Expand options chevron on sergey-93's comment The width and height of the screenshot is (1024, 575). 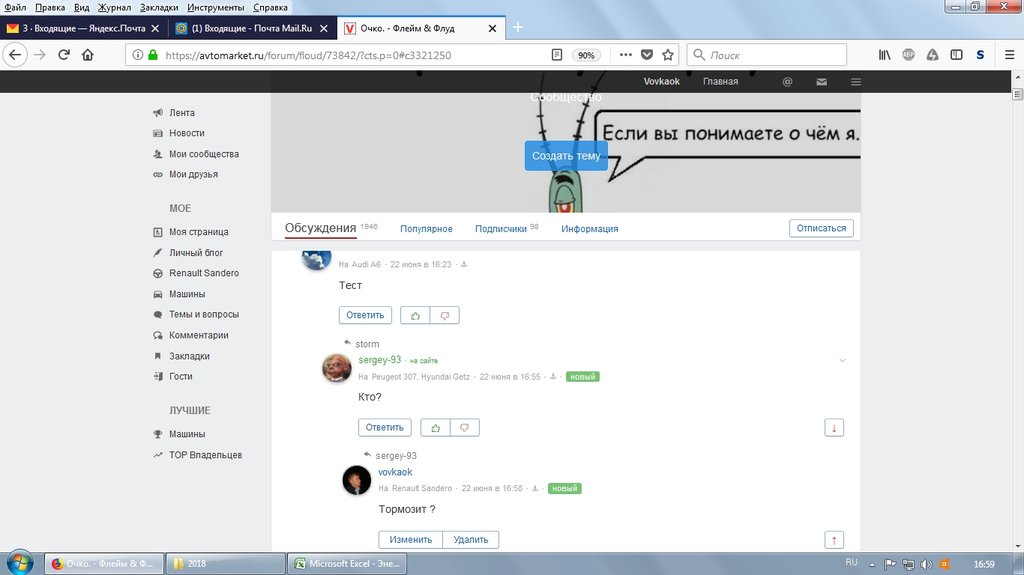(x=842, y=361)
